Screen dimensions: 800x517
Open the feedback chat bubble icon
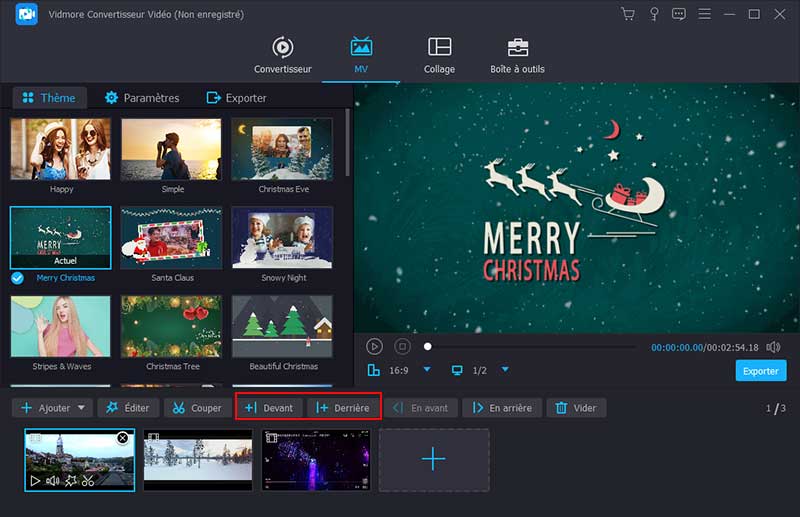(x=679, y=14)
